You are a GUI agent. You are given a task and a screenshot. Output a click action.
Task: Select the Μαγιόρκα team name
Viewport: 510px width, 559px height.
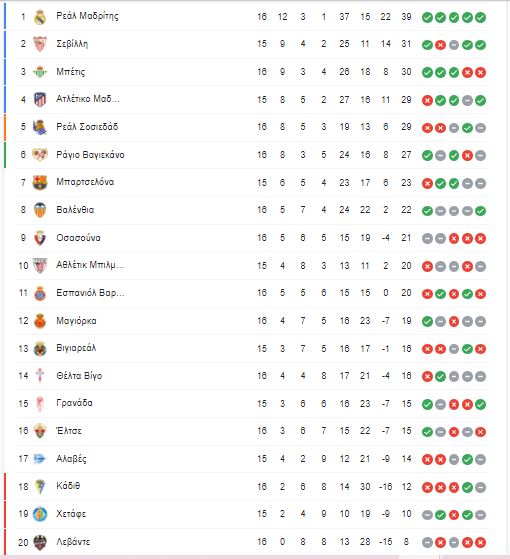click(x=76, y=321)
